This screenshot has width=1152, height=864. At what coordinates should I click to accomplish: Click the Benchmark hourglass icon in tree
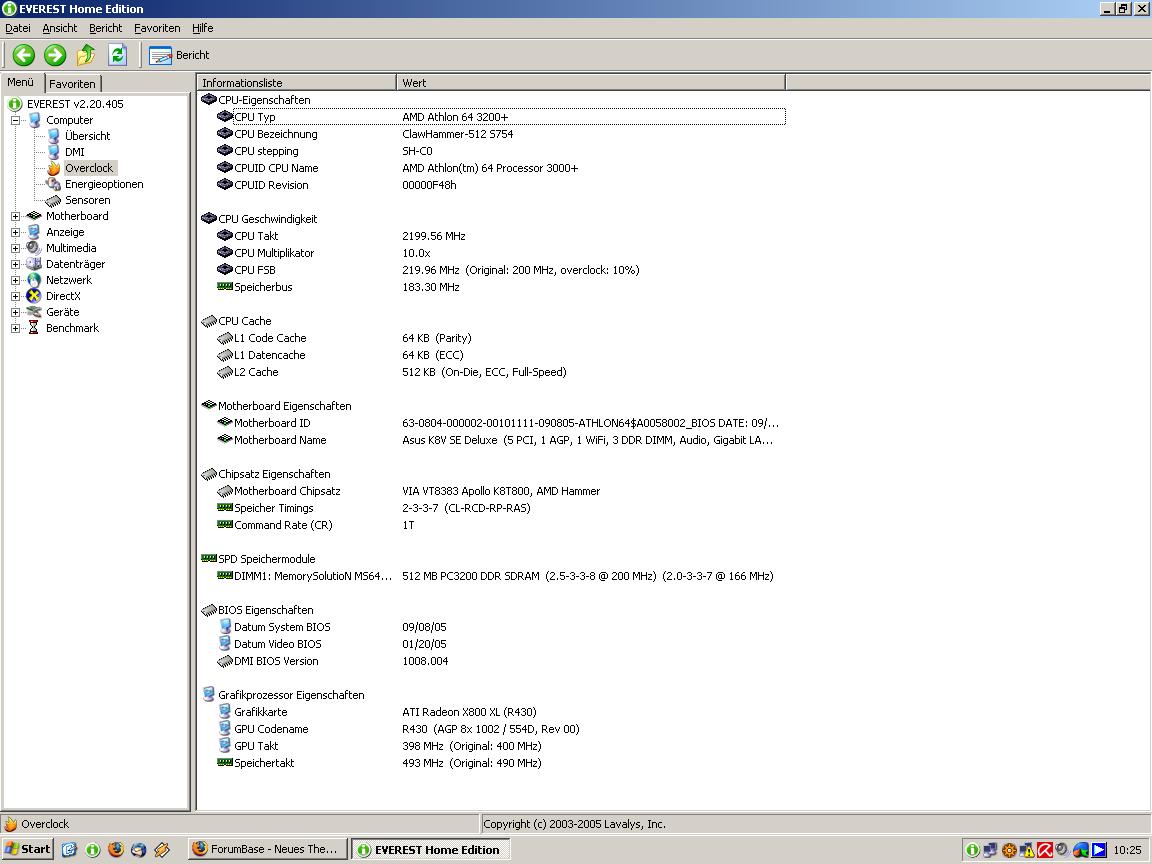[x=34, y=328]
